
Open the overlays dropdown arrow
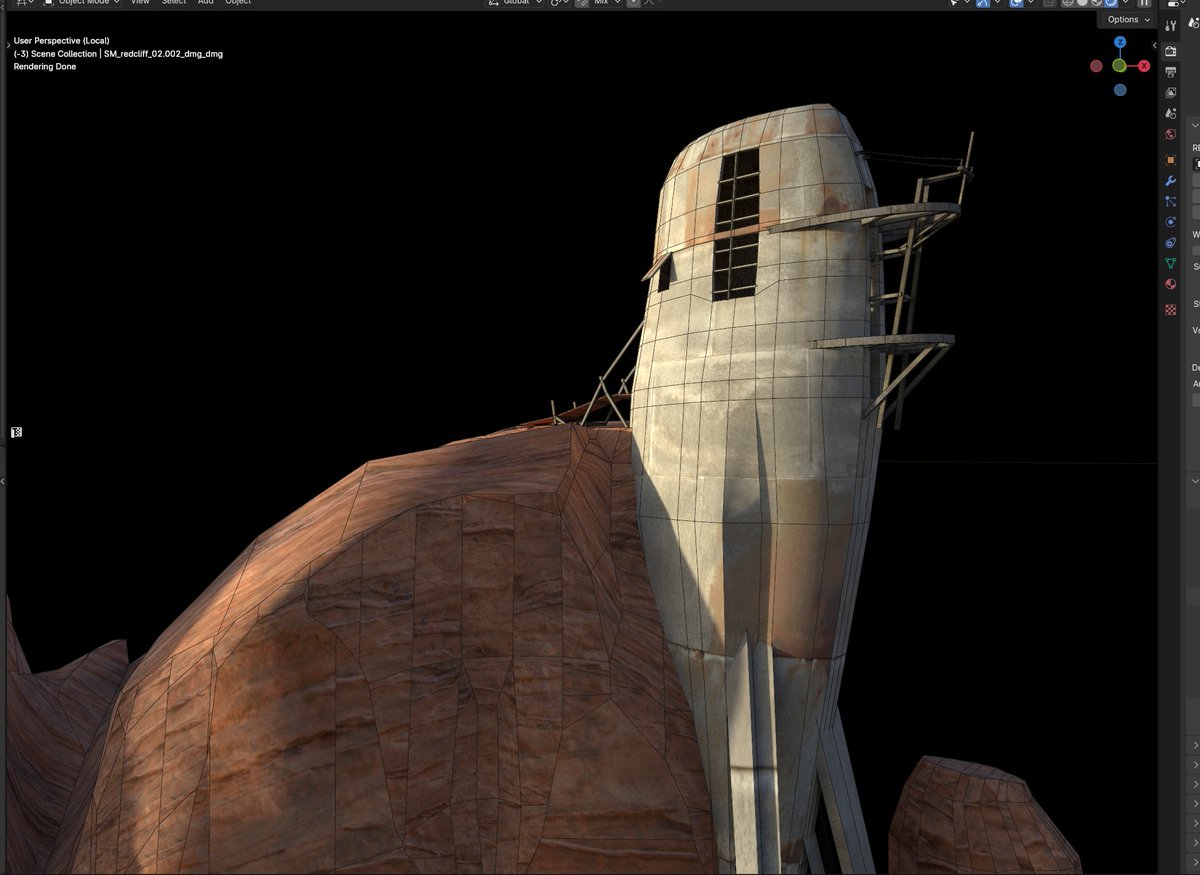point(1030,3)
